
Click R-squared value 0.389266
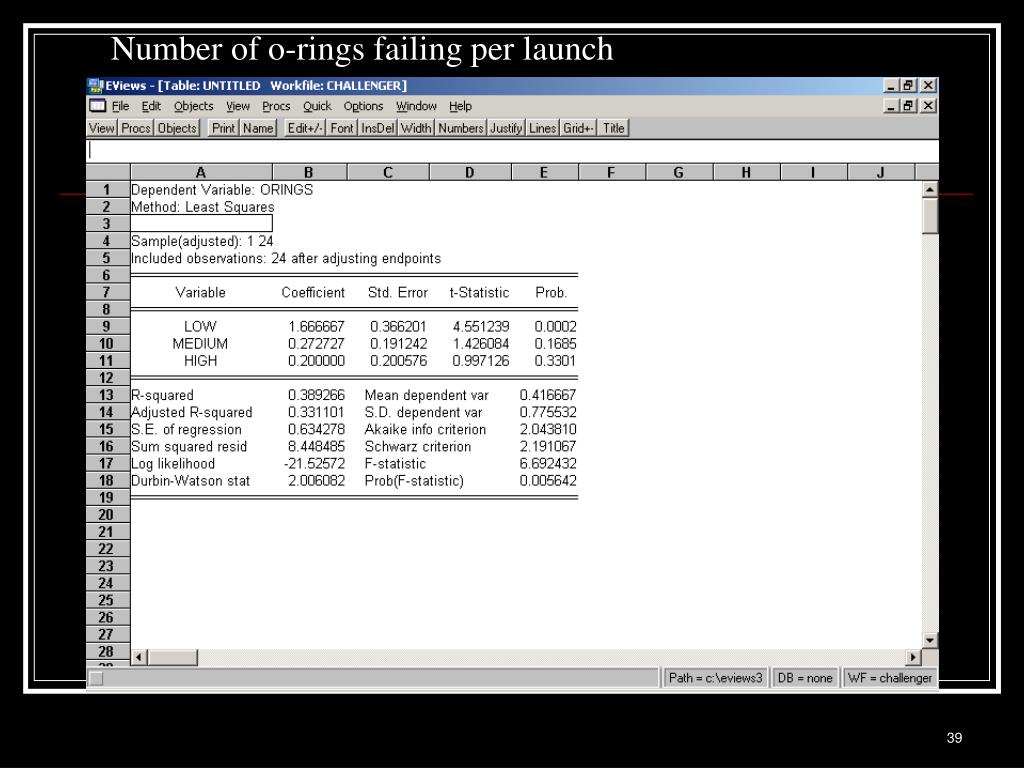(316, 395)
